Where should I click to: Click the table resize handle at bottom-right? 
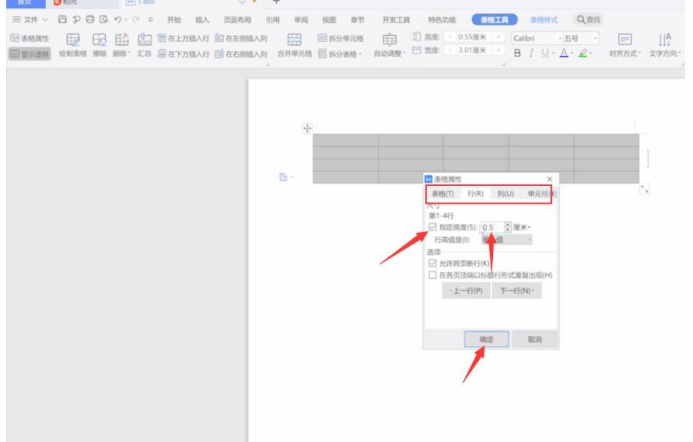[x=644, y=189]
